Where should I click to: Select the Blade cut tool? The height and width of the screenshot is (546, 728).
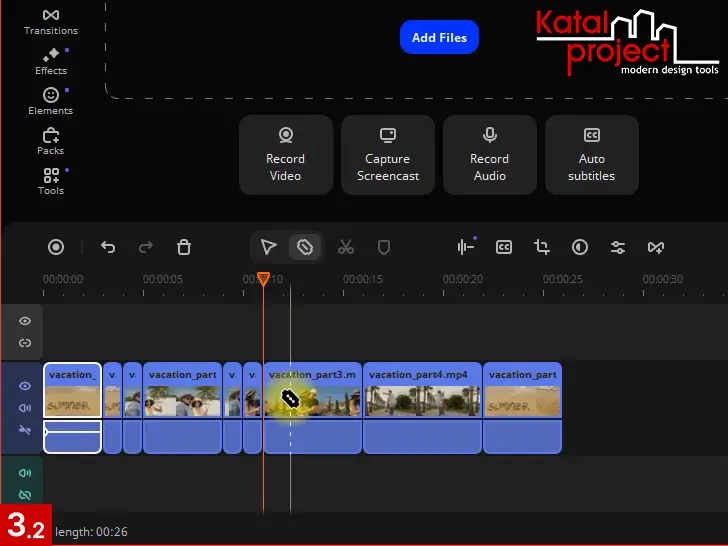pyautogui.click(x=305, y=247)
